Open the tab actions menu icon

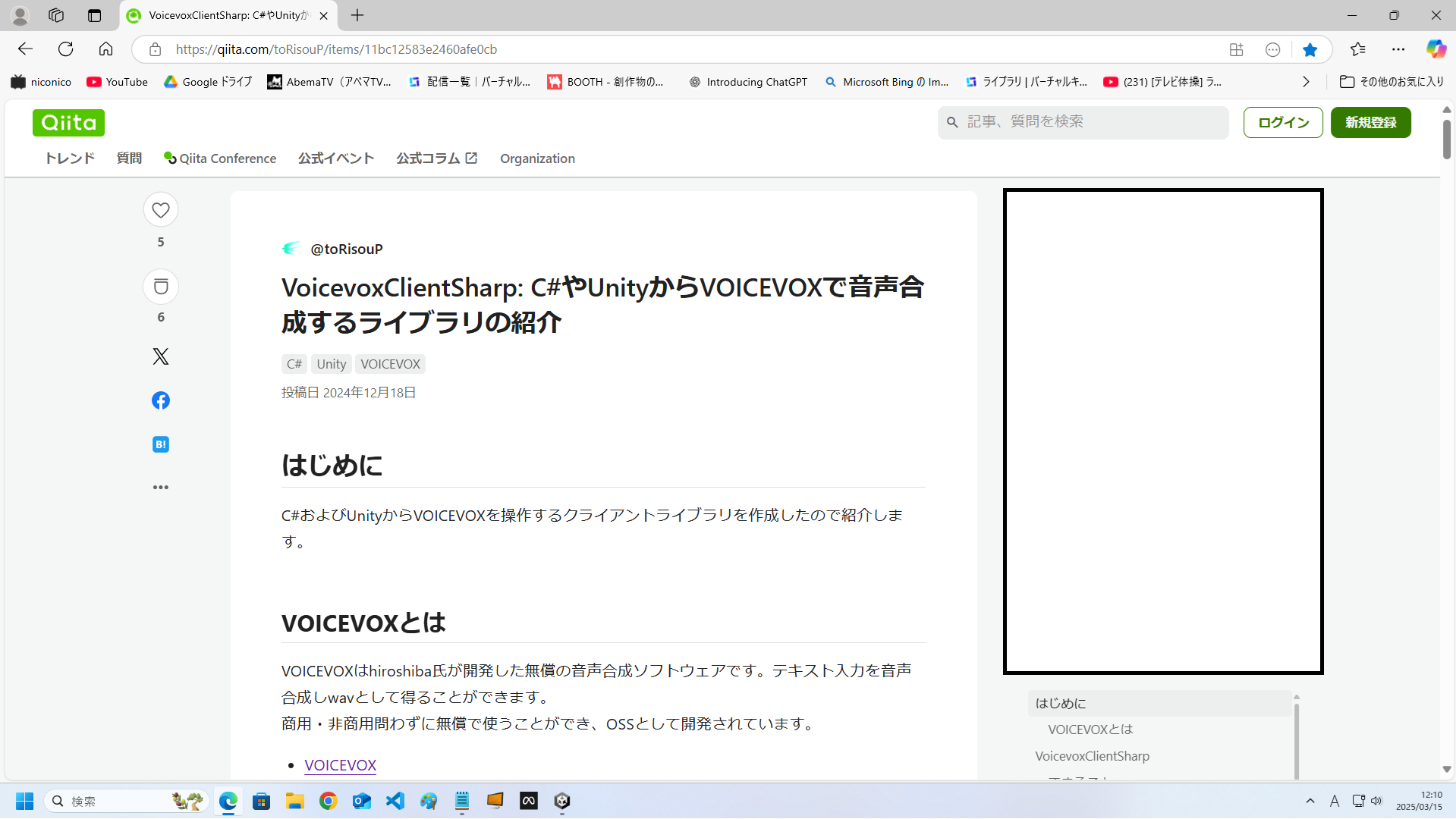point(94,15)
